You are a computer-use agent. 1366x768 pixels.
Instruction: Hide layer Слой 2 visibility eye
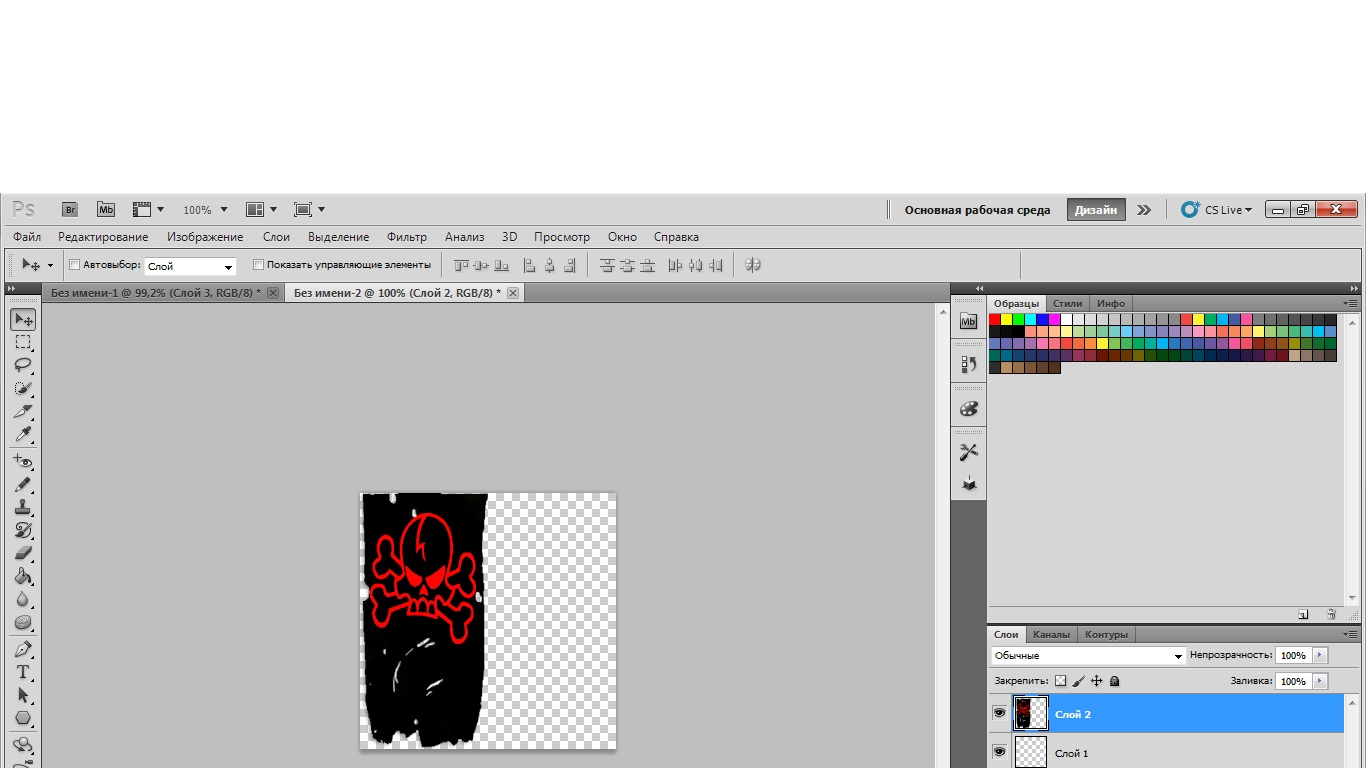point(999,713)
